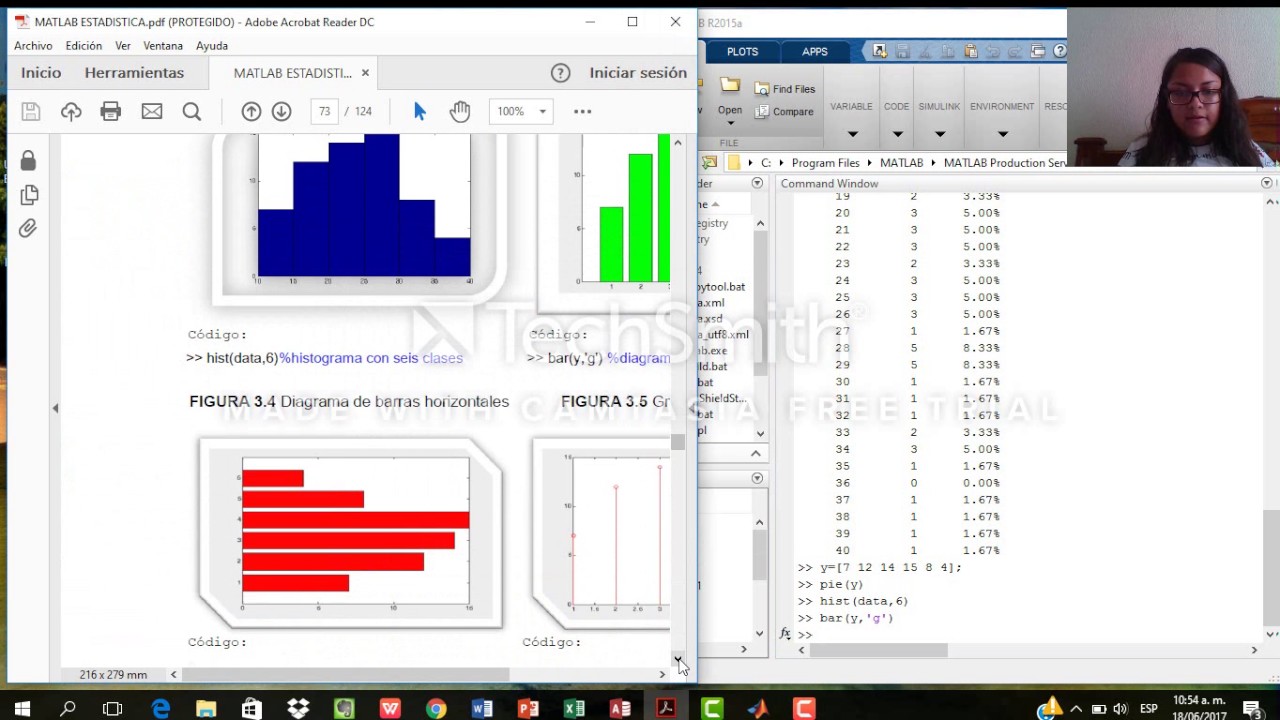Close the MATLAB ESTADISTI... tab

coord(365,73)
